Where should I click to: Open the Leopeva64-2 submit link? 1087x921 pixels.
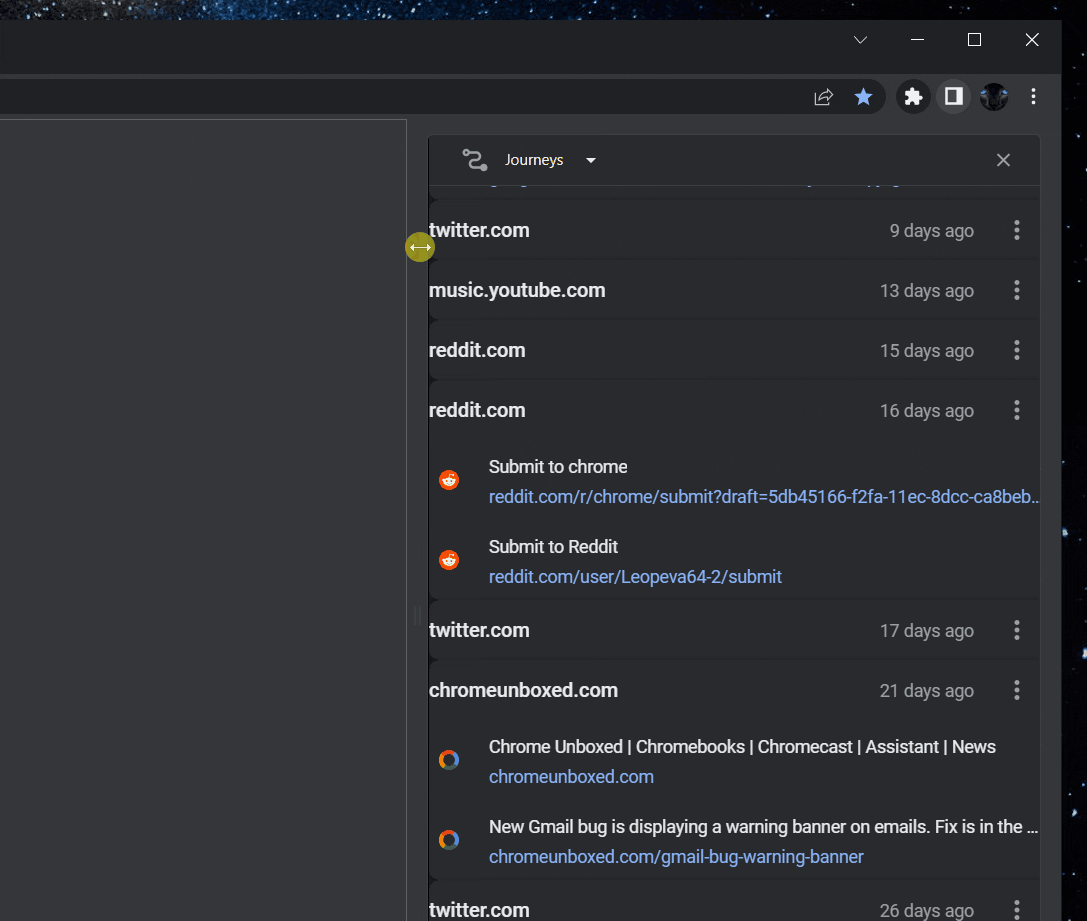coord(635,576)
